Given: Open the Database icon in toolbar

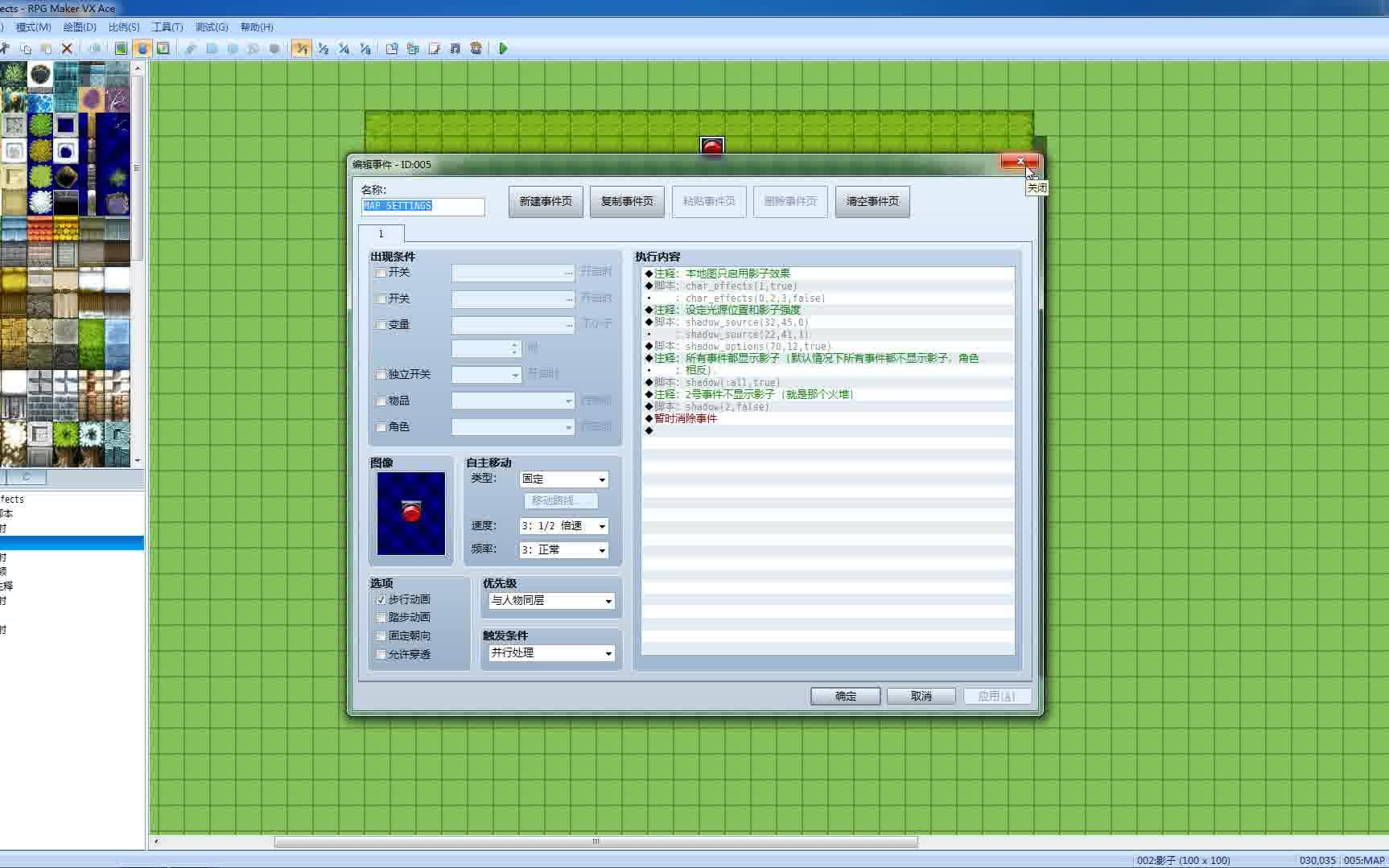Looking at the screenshot, I should click(392, 48).
